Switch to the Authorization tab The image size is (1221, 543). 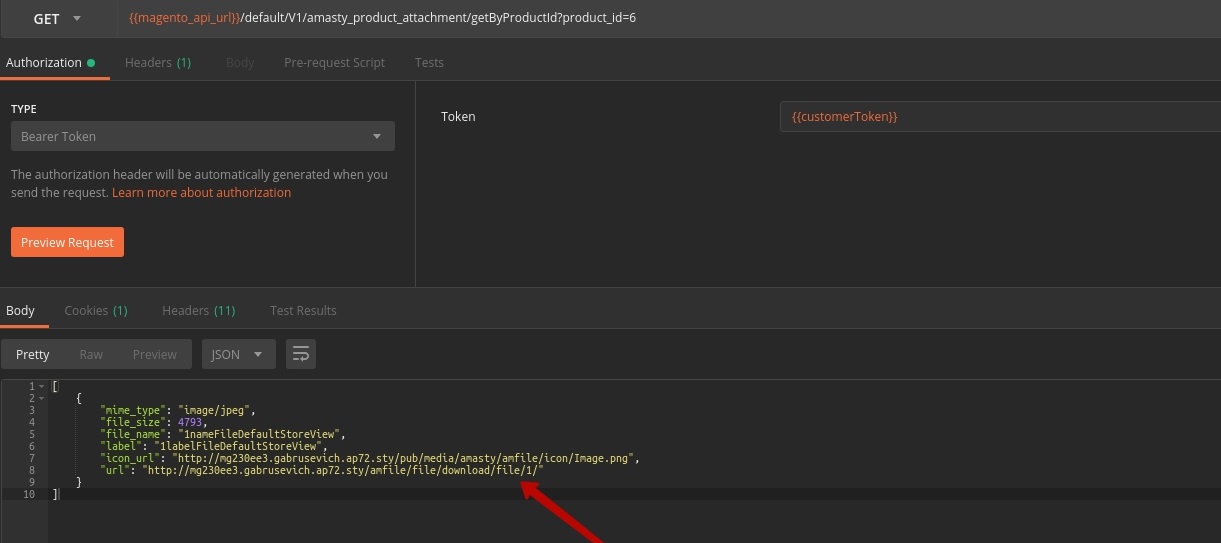tap(44, 62)
